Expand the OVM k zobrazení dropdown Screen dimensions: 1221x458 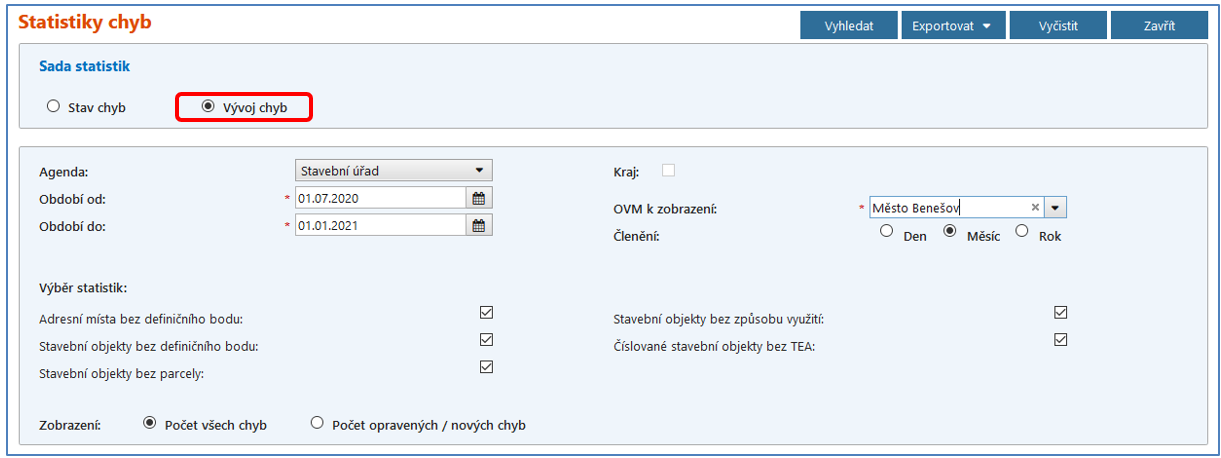(1056, 207)
